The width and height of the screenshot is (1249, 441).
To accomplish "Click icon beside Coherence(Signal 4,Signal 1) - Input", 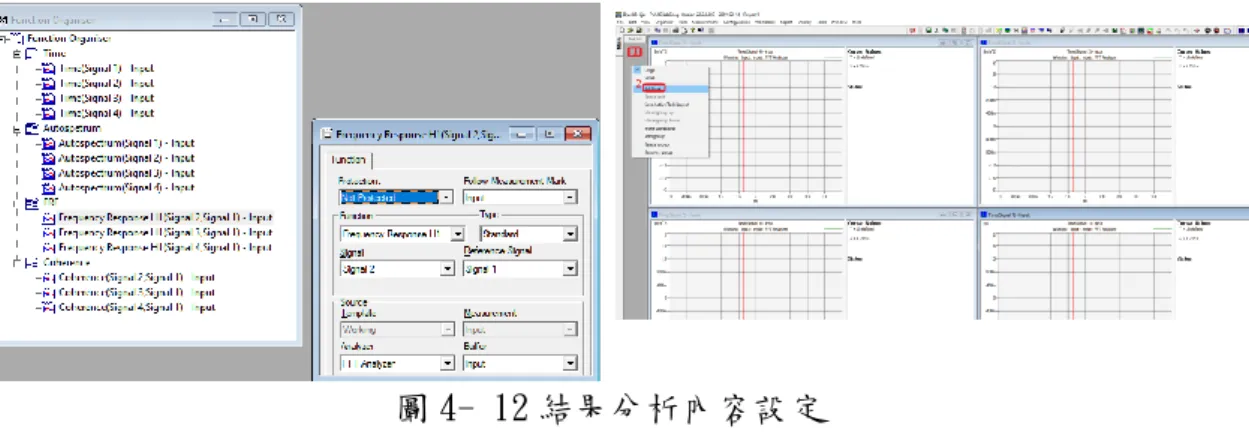I will 48,308.
